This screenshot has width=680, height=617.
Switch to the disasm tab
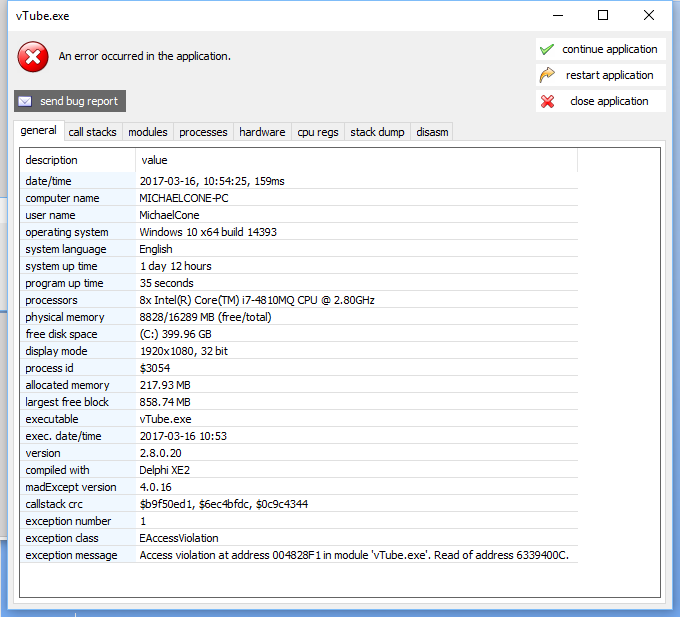433,132
